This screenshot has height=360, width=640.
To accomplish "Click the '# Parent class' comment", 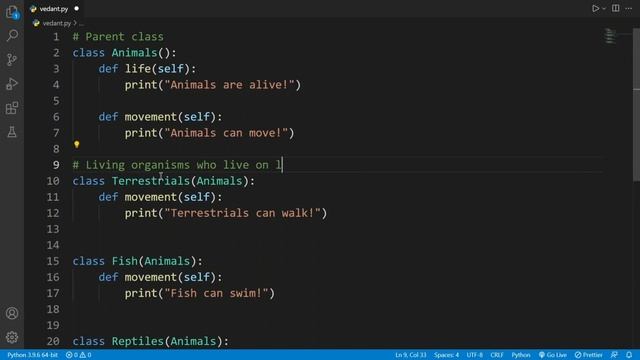I will pyautogui.click(x=118, y=37).
